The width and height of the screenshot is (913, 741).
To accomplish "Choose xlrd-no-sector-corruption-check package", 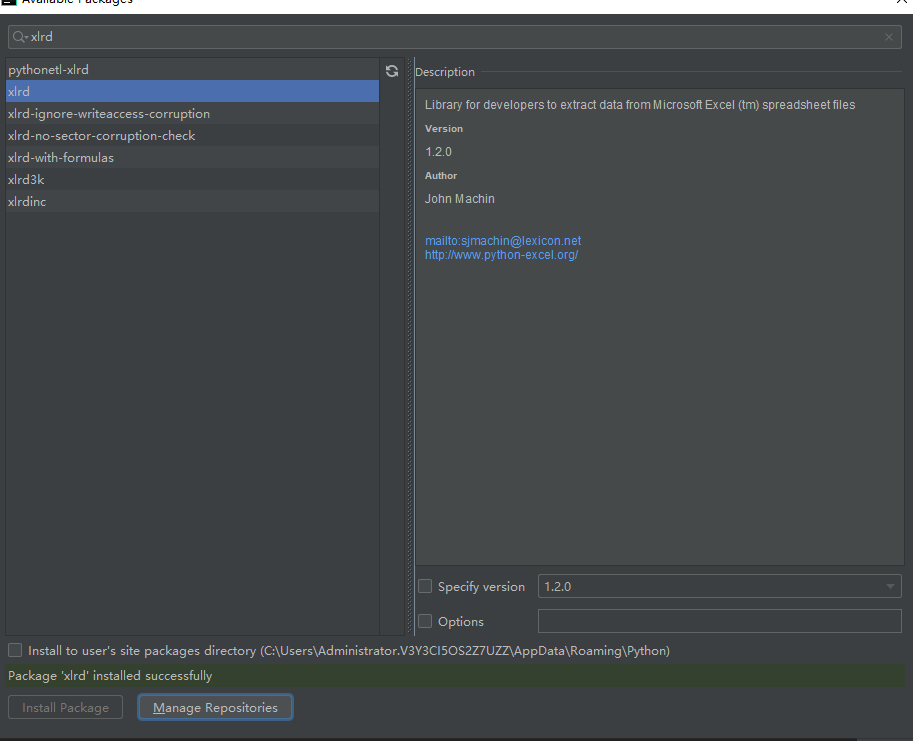I will pyautogui.click(x=101, y=136).
